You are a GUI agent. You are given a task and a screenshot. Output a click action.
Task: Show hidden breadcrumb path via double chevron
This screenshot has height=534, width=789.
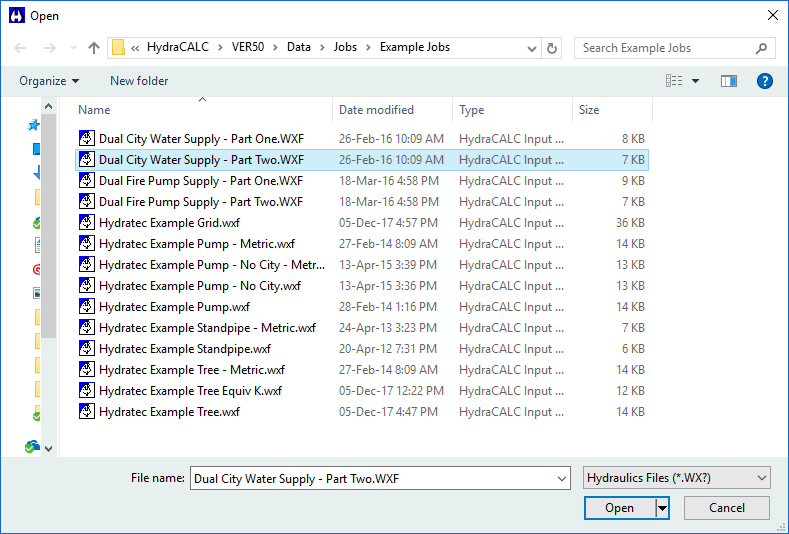point(135,48)
